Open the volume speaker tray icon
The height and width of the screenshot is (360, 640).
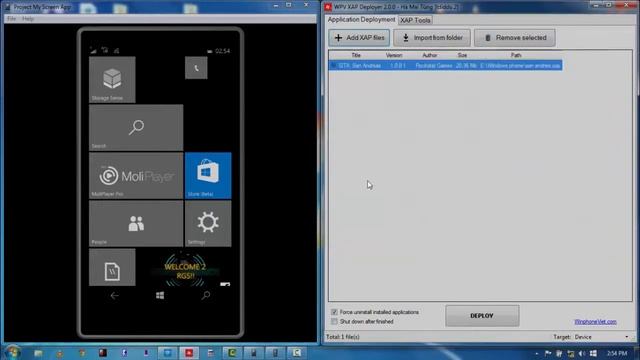coord(582,353)
